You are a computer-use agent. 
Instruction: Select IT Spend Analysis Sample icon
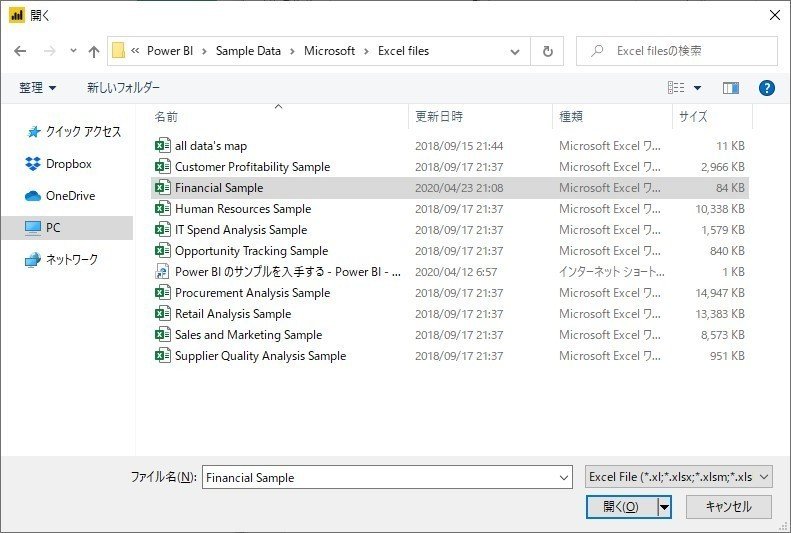162,229
